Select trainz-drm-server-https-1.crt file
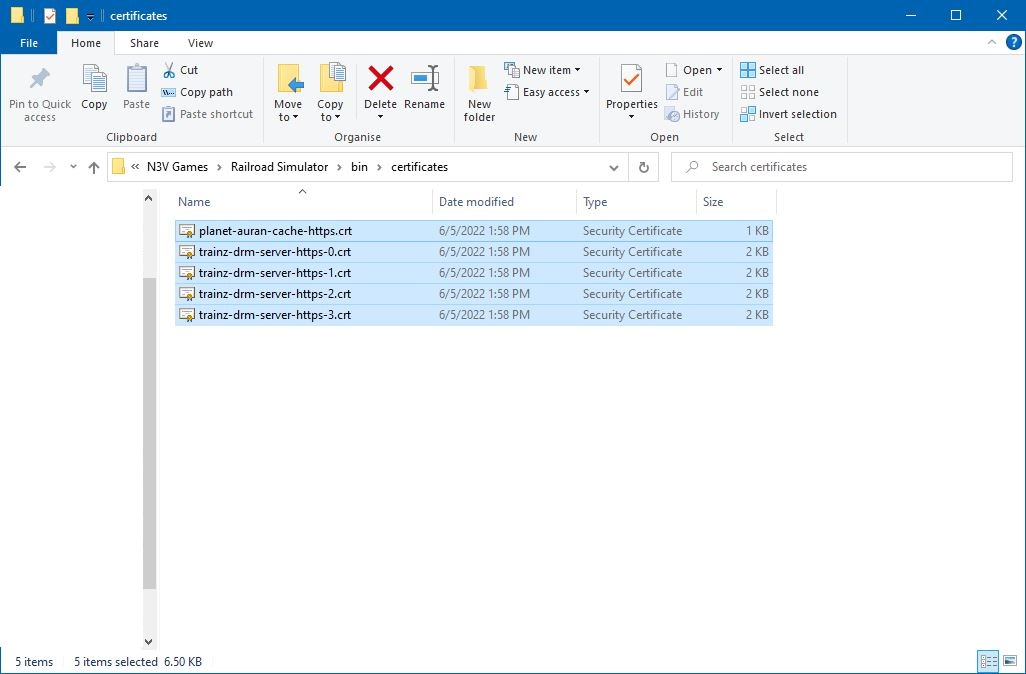This screenshot has height=674, width=1026. click(x=474, y=273)
